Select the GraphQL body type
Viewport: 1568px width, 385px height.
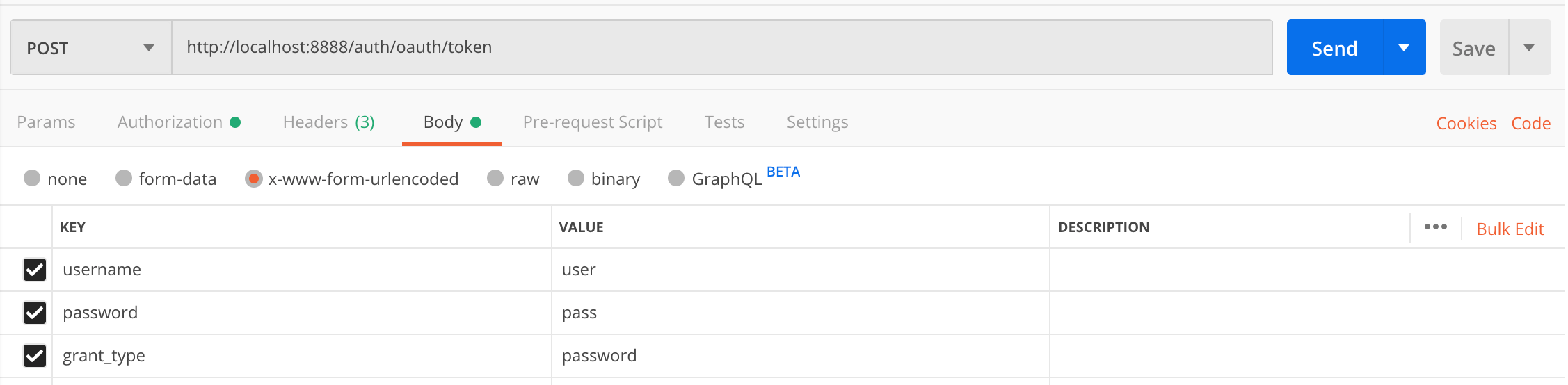pos(676,179)
